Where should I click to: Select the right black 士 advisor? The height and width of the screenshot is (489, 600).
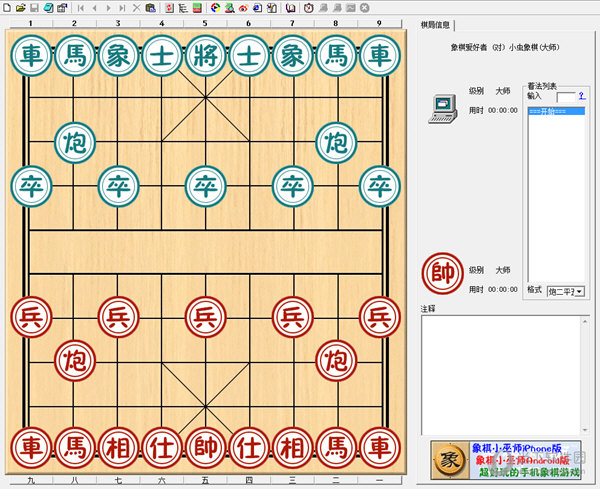click(x=249, y=56)
